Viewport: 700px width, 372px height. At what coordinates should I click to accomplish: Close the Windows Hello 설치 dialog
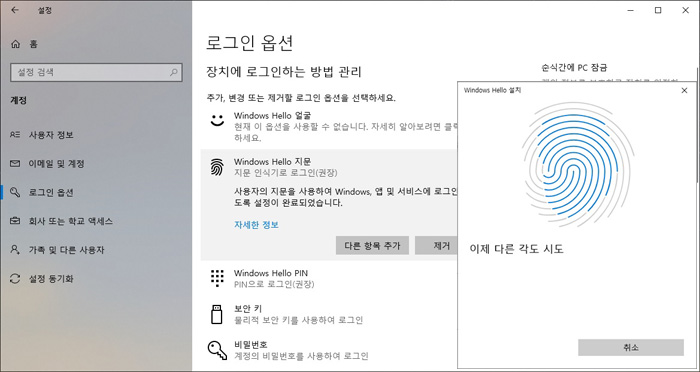[x=684, y=91]
